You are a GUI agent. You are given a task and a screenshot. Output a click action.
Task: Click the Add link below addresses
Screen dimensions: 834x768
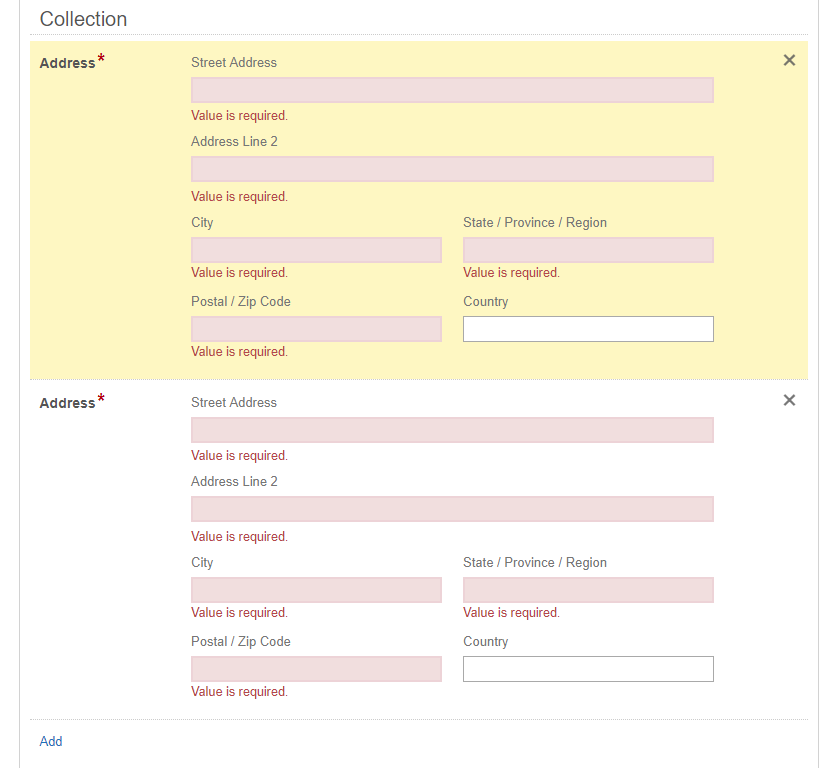pyautogui.click(x=51, y=741)
